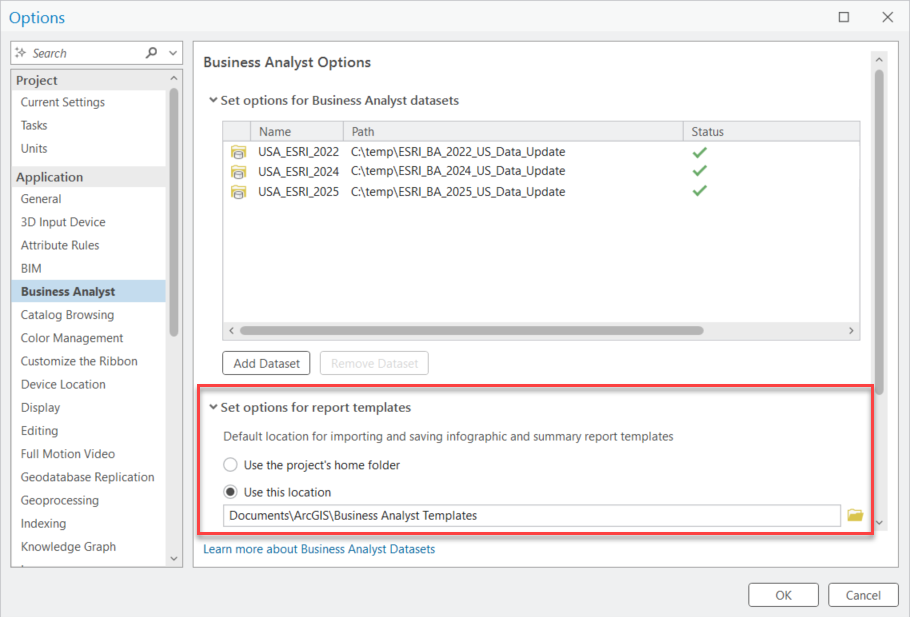Click the search magnifier icon
Viewport: 910px width, 617px height.
tap(152, 53)
